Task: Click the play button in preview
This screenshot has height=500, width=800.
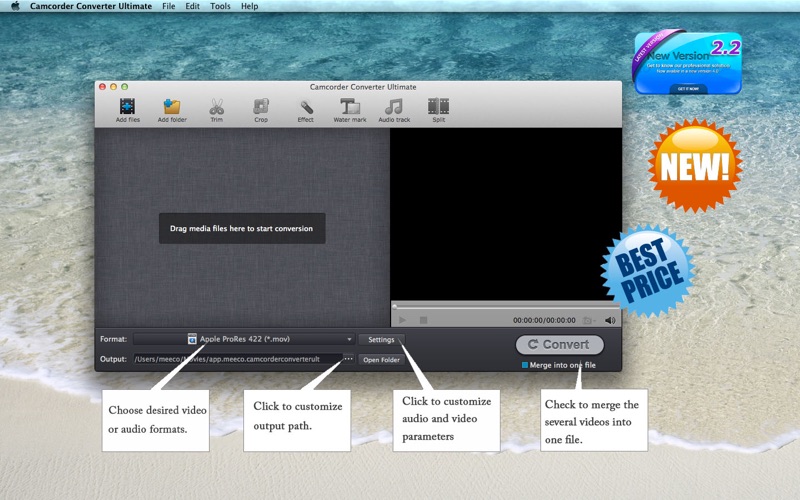Action: click(402, 320)
